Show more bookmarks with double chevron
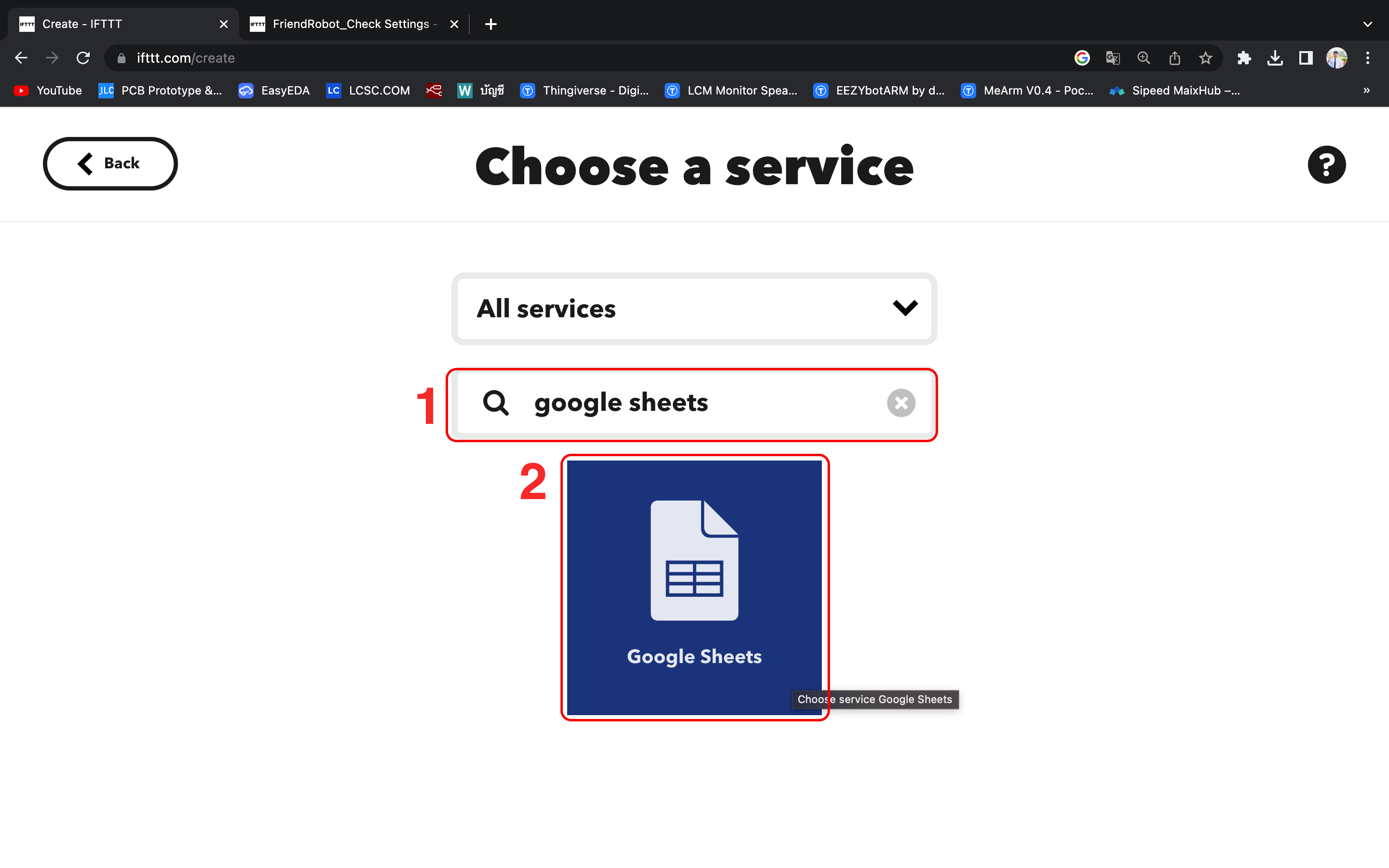Screen dimensions: 1389x868 (1367, 91)
